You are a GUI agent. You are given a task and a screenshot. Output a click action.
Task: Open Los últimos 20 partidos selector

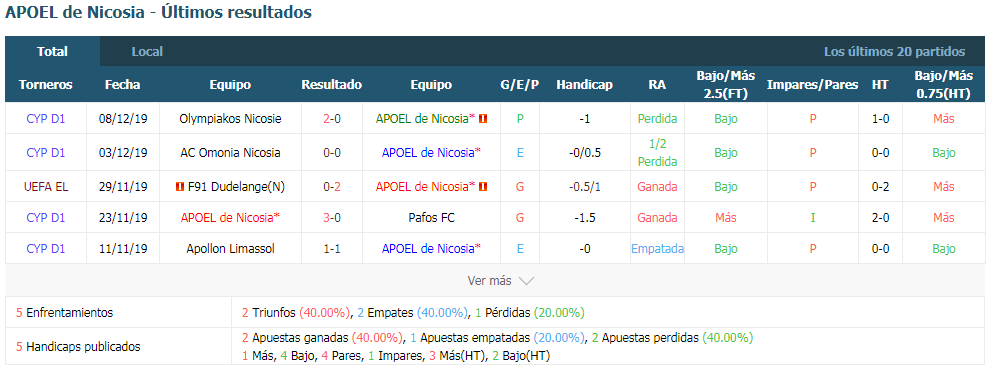(x=894, y=52)
